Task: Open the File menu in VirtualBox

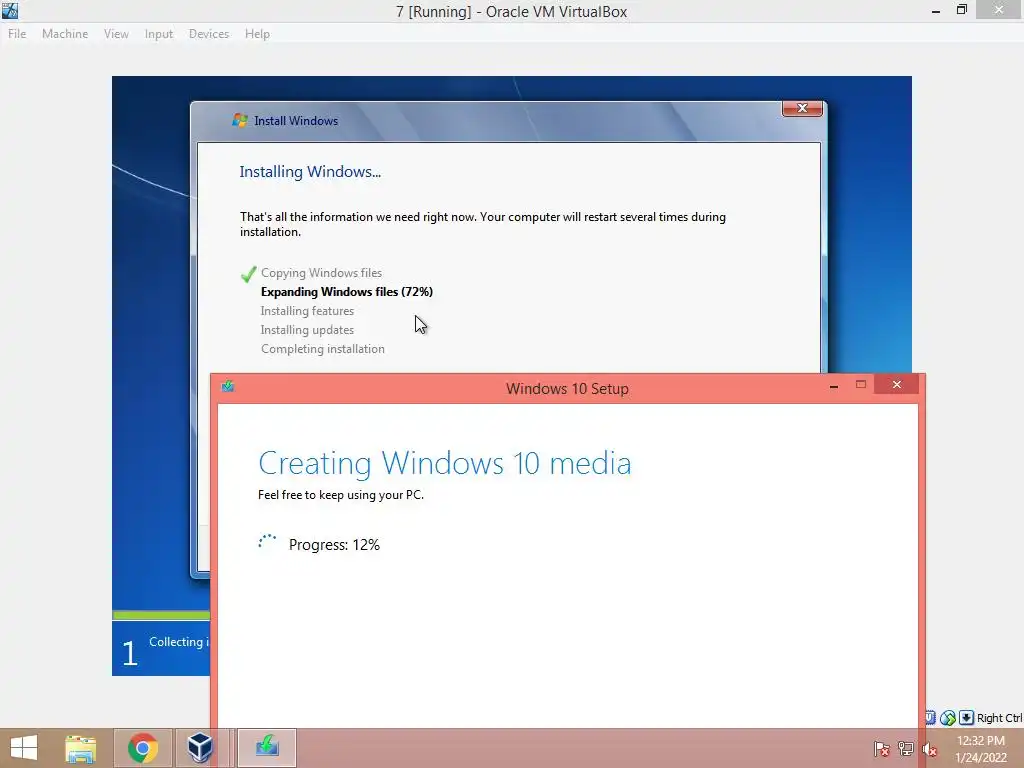Action: tap(17, 34)
